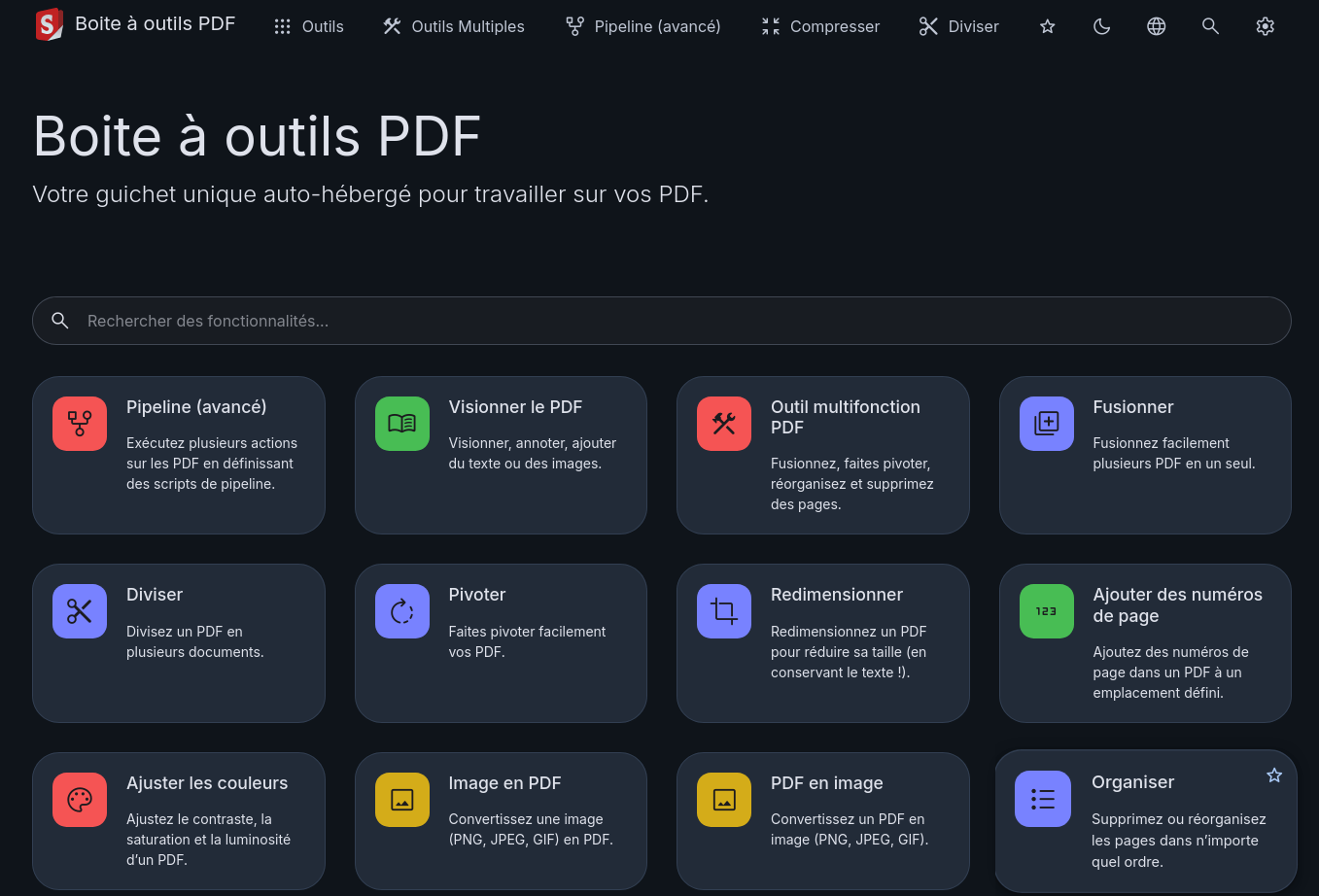Open Pipeline (avancé) in navbar
The image size is (1319, 896).
(x=643, y=26)
